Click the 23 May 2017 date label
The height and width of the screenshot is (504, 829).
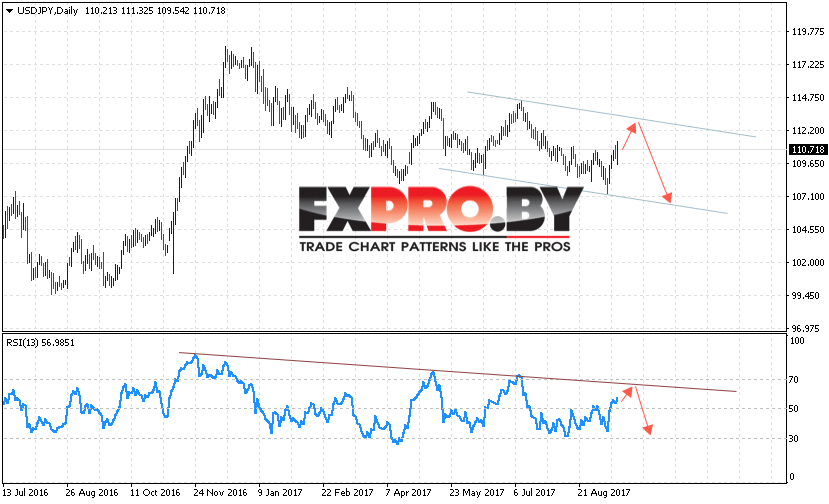point(477,492)
